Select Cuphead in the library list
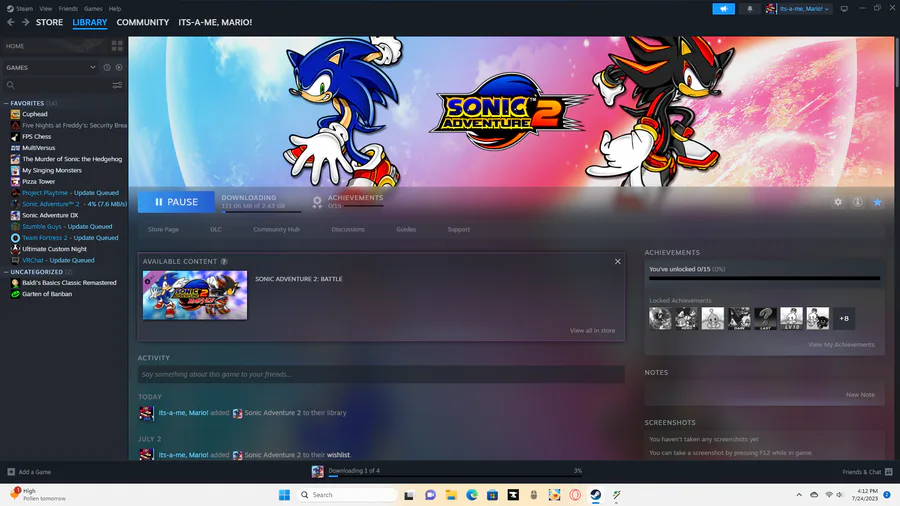 [34, 114]
